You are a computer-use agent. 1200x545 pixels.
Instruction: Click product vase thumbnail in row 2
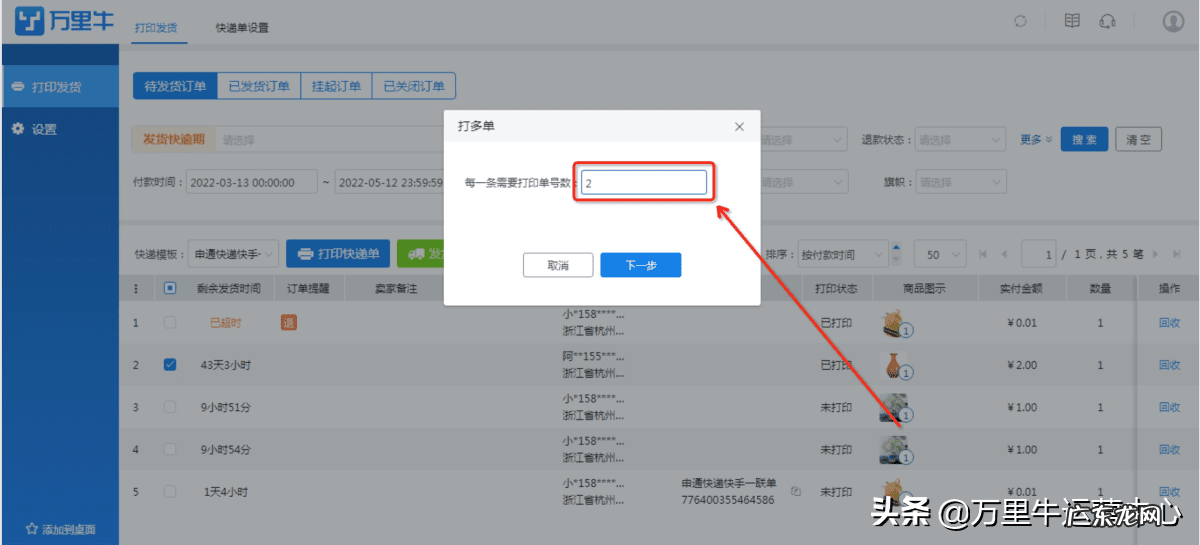coord(893,365)
